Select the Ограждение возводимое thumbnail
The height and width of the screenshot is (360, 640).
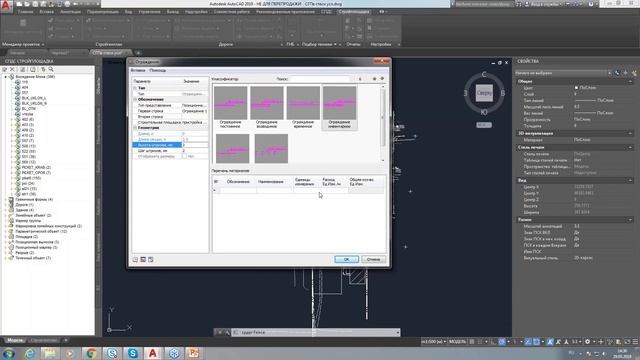(x=267, y=107)
